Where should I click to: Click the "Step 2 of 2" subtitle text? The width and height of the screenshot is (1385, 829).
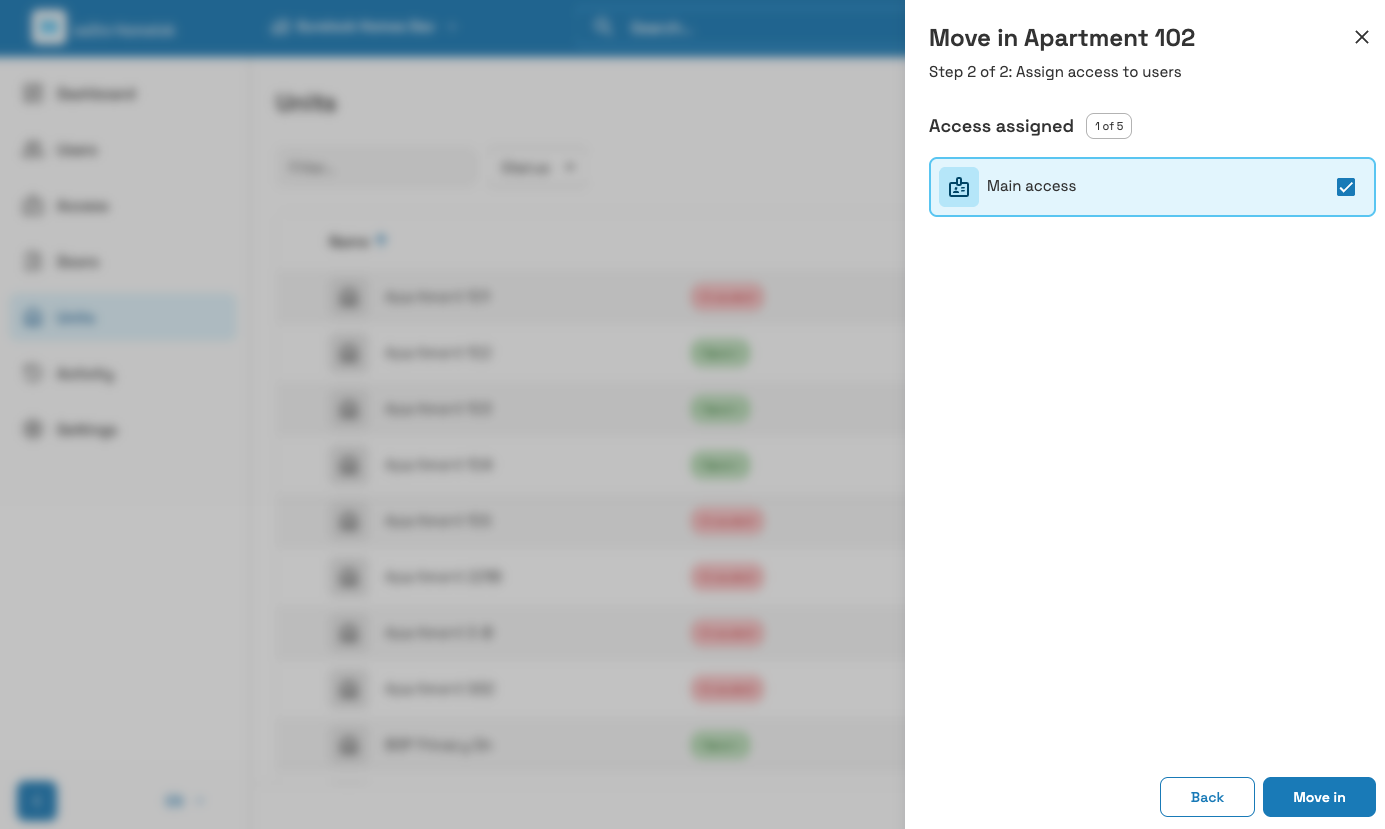pos(1055,72)
